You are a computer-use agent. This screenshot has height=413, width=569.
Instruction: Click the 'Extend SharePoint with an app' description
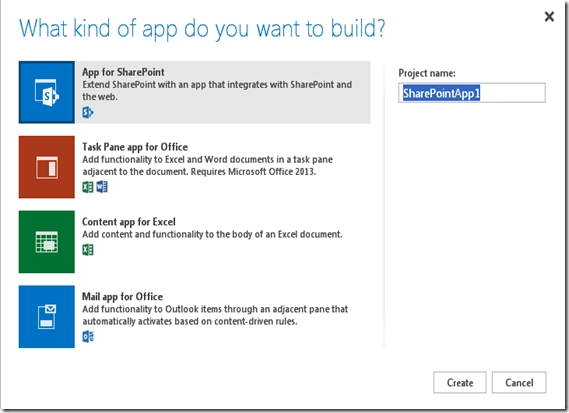(x=217, y=91)
